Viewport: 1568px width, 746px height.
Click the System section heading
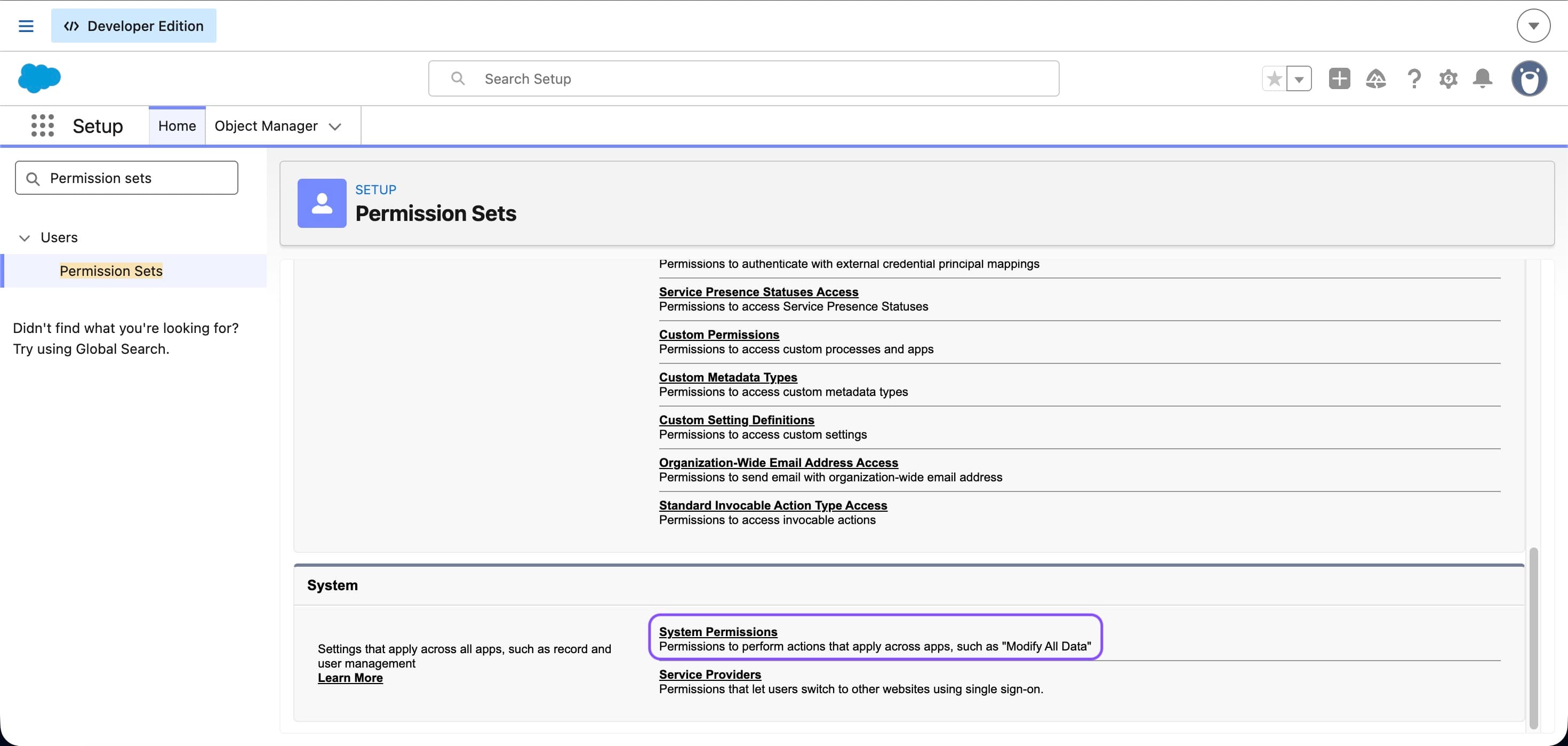332,585
